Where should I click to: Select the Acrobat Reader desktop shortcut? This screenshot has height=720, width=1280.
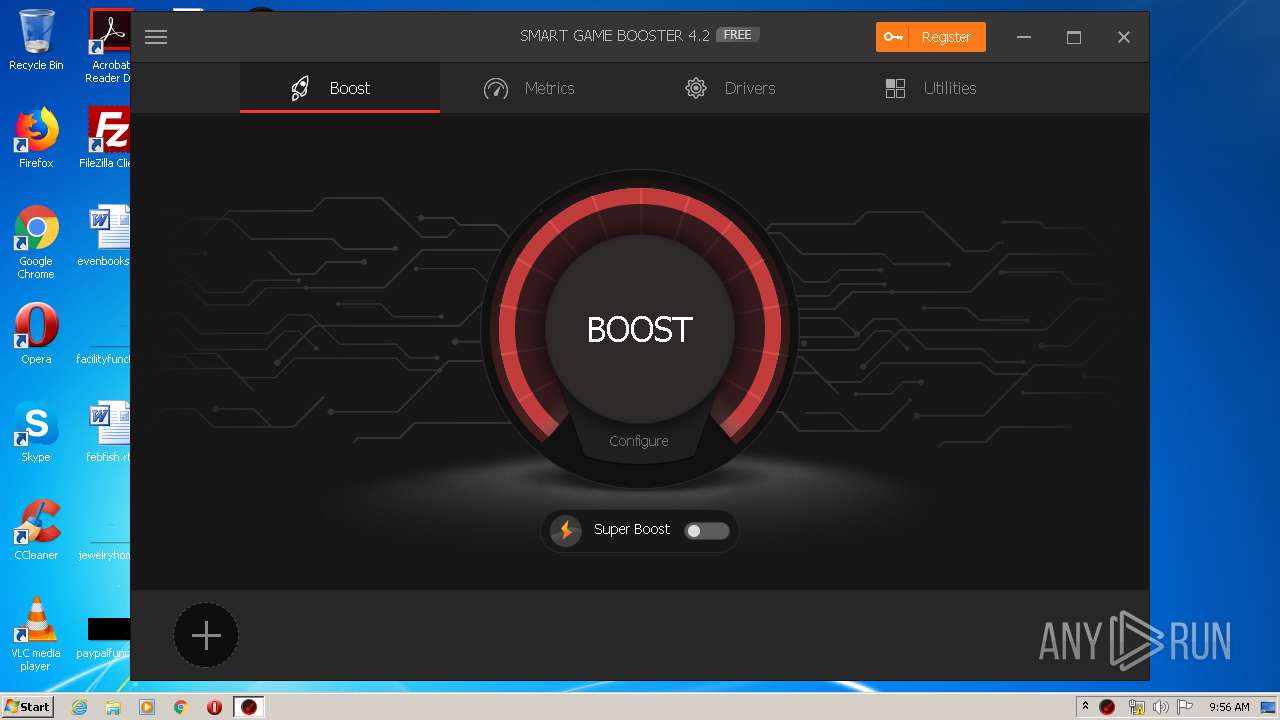(109, 46)
